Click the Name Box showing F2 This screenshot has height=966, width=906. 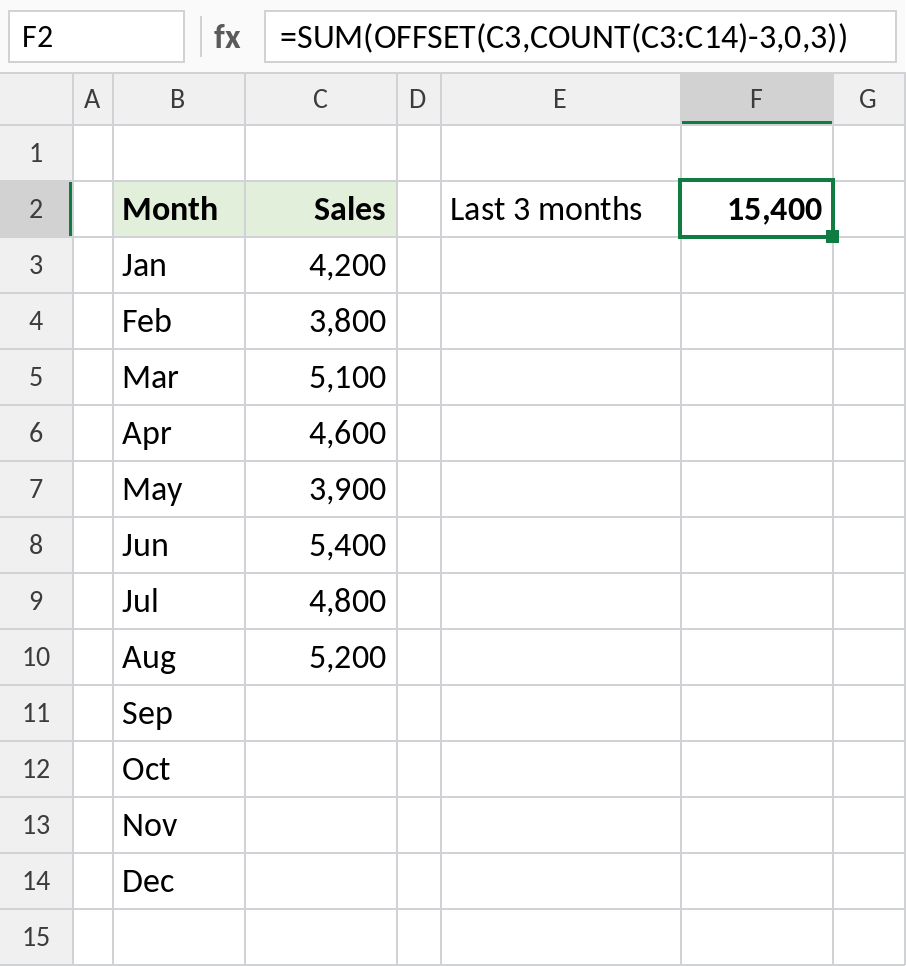96,37
